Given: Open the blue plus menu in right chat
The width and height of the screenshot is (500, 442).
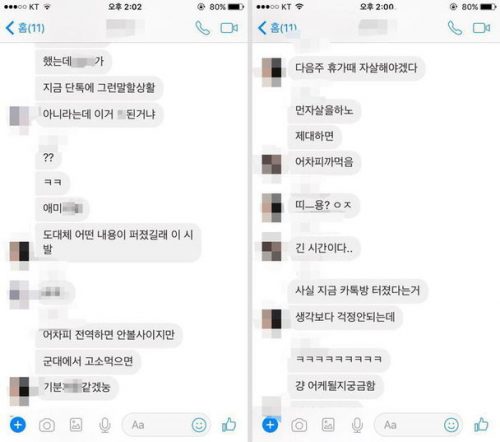Looking at the screenshot, I should (x=270, y=425).
